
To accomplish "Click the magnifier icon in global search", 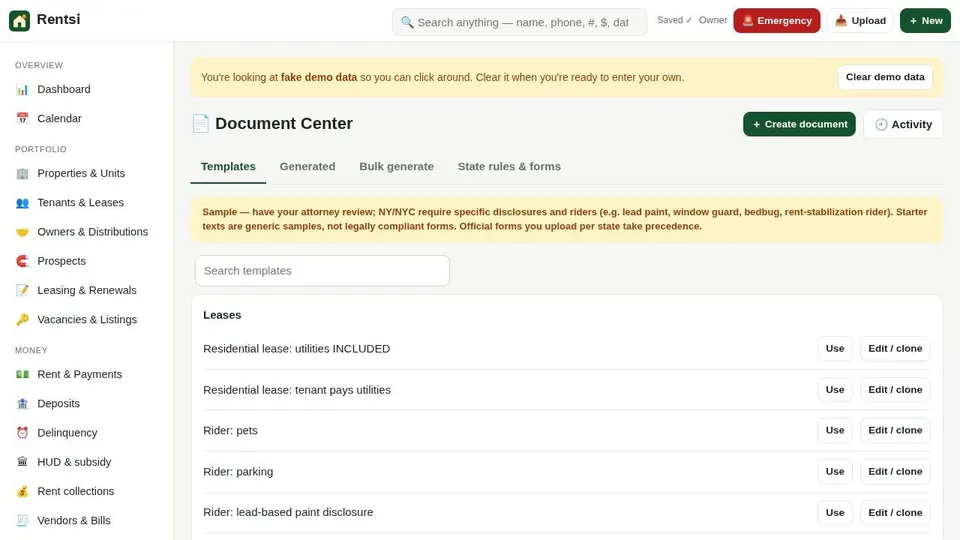I will (407, 23).
